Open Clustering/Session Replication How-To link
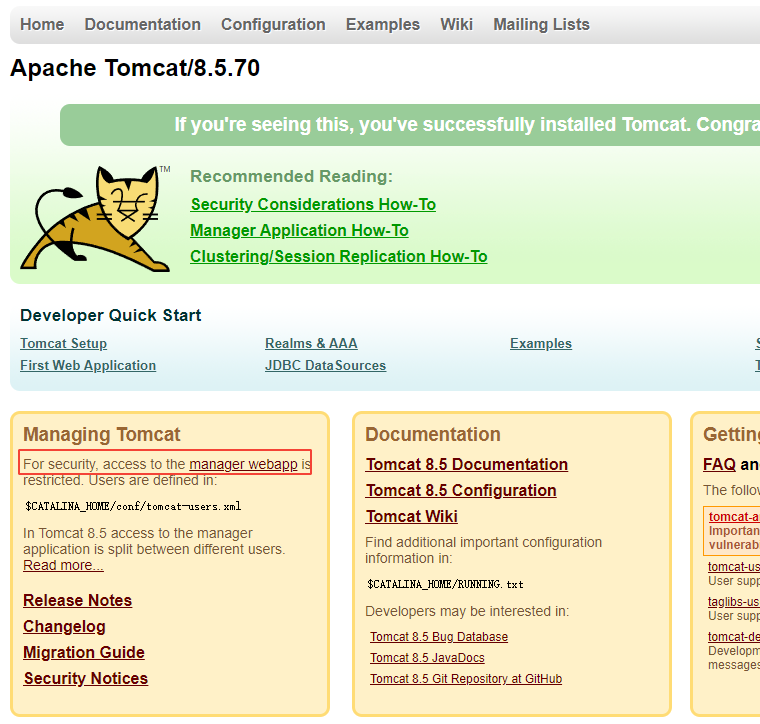760x724 pixels. pos(339,256)
